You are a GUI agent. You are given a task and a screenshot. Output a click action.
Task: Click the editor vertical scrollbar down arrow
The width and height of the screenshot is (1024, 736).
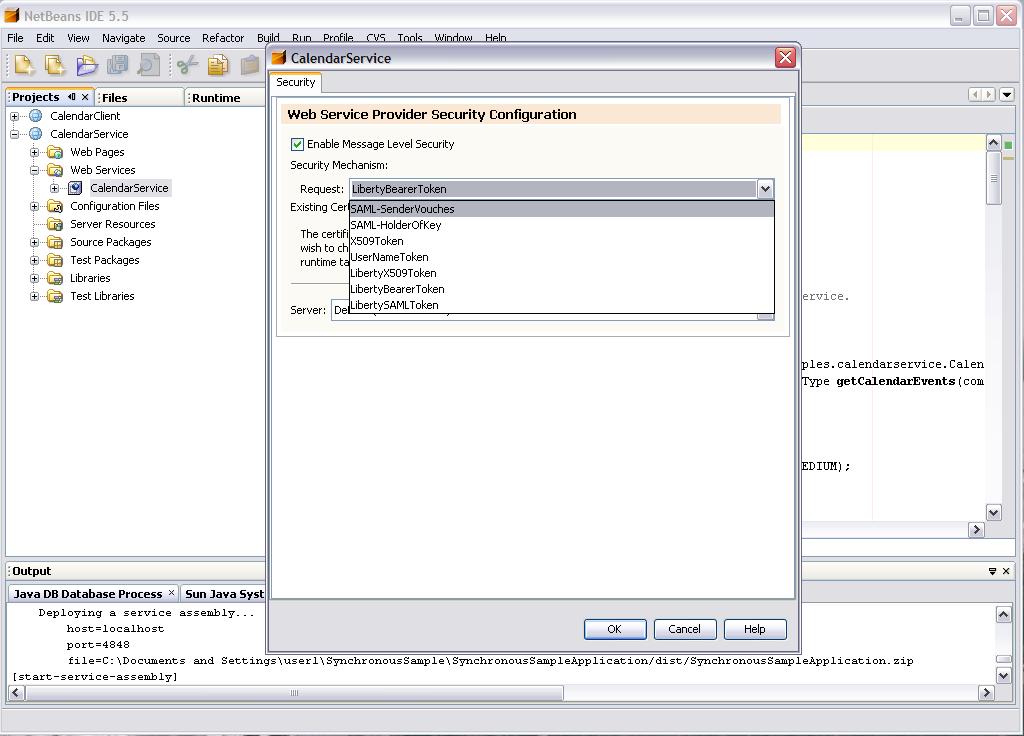point(993,513)
